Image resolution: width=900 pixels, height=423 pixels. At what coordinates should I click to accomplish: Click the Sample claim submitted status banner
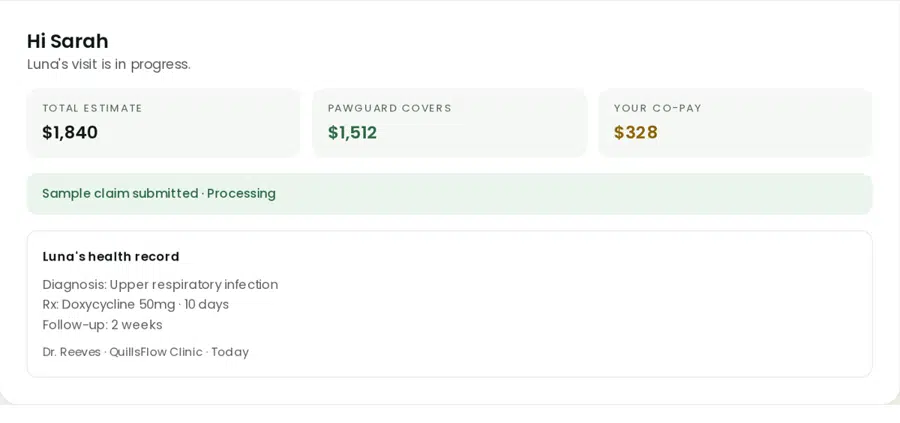(x=449, y=194)
